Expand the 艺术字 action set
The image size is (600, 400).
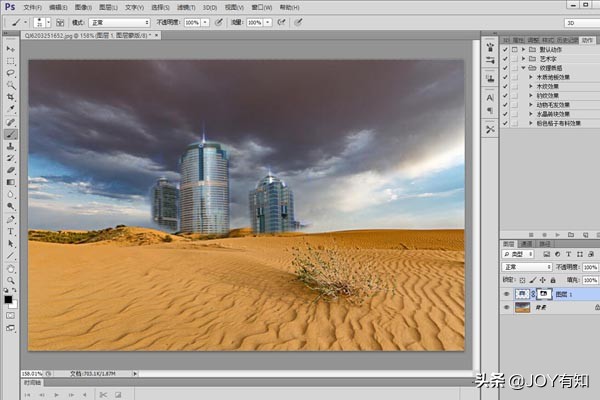[x=523, y=59]
